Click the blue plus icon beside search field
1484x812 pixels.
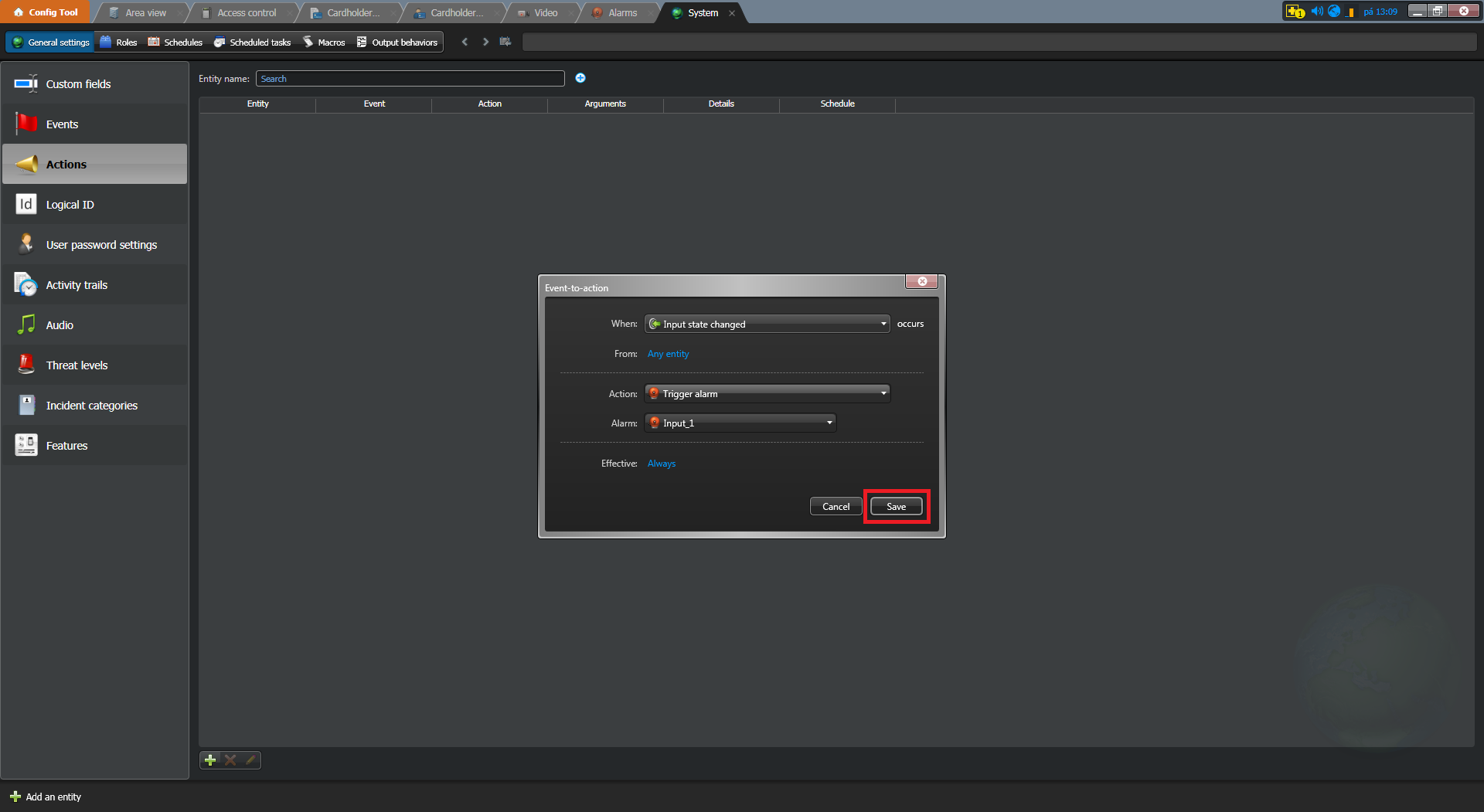[580, 78]
